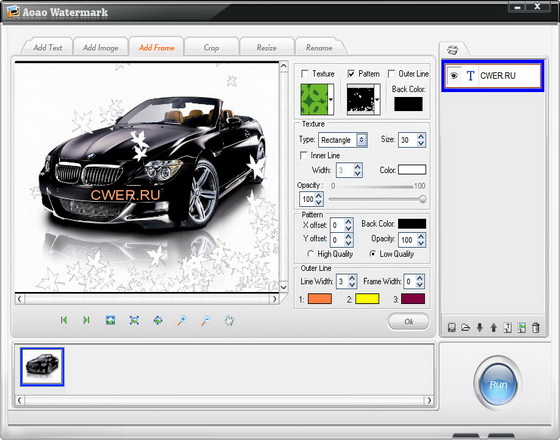
Task: Expand the black pattern picker dropdown
Action: tap(377, 100)
